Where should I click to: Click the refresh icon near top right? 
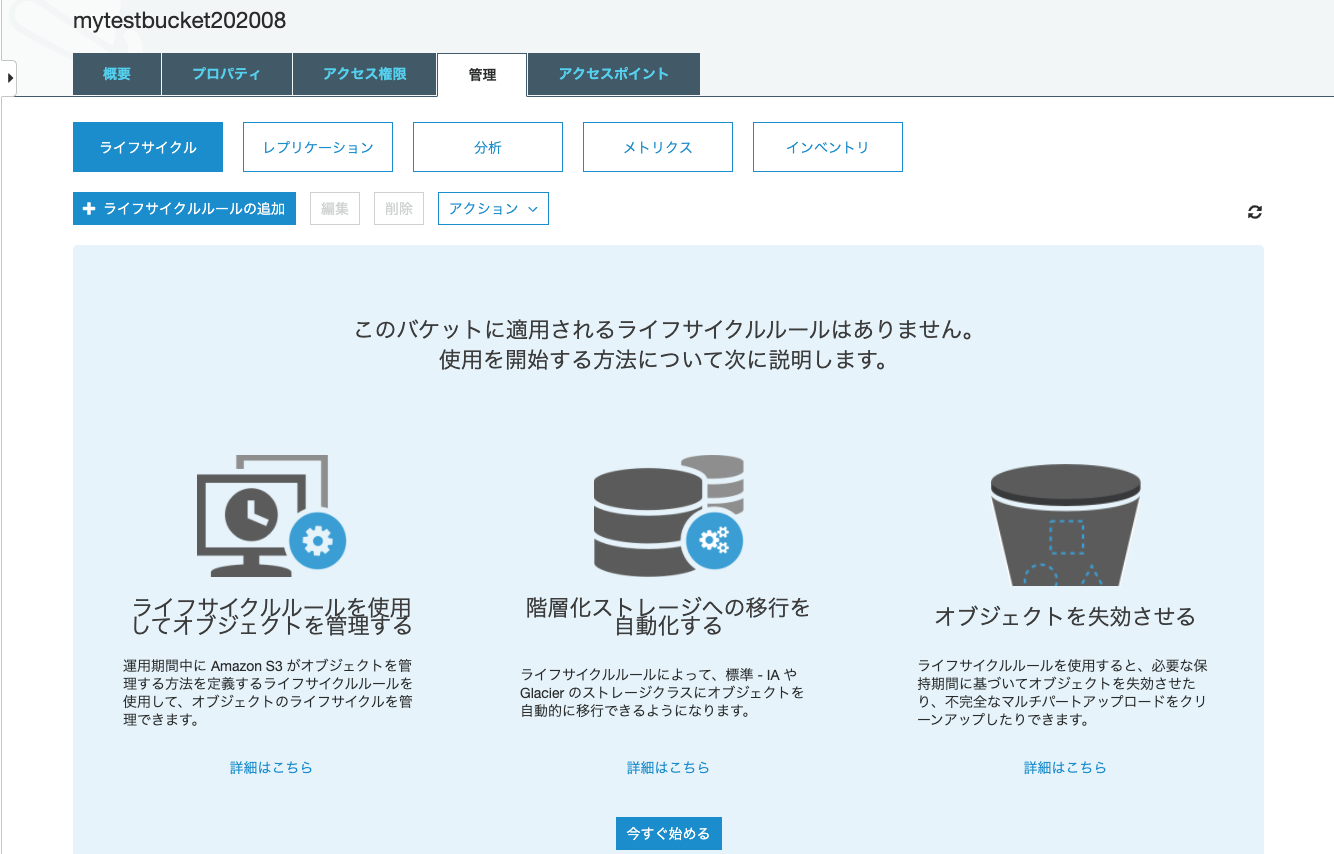(1255, 212)
